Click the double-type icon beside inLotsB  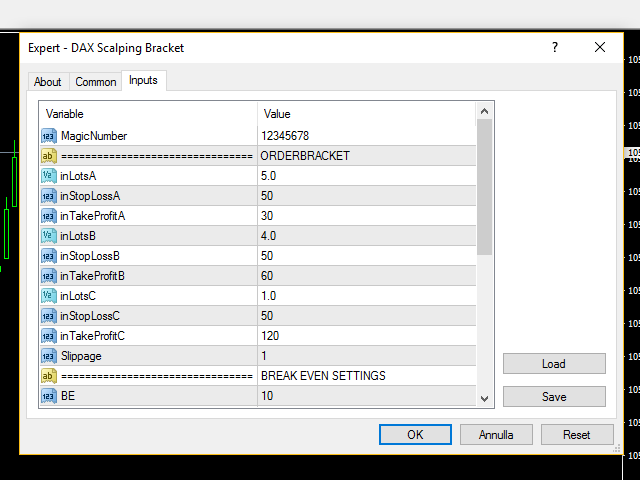pyautogui.click(x=49, y=236)
